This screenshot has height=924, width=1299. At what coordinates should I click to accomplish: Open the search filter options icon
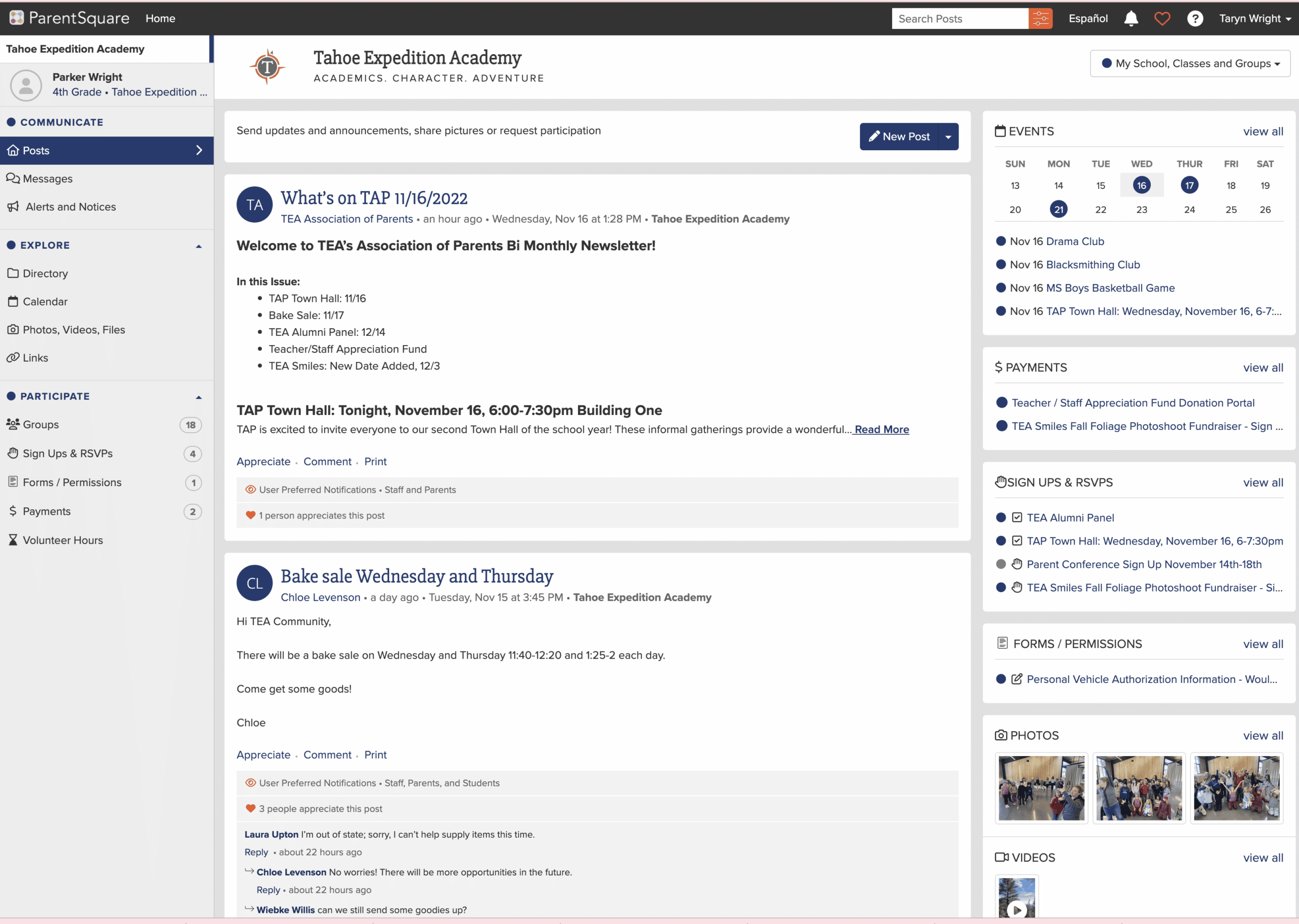tap(1040, 18)
